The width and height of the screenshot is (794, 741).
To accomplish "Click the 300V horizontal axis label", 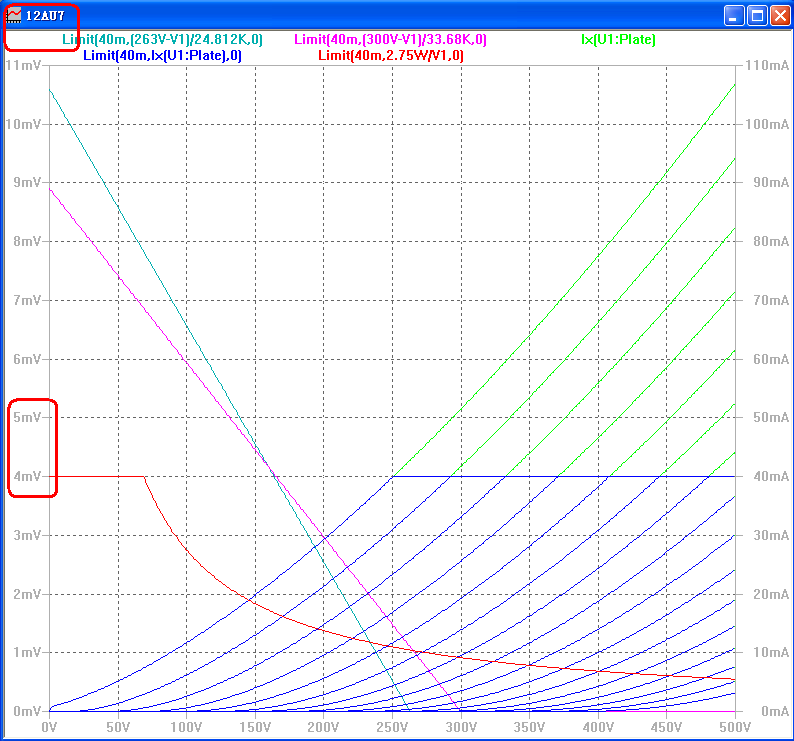I will click(x=461, y=727).
